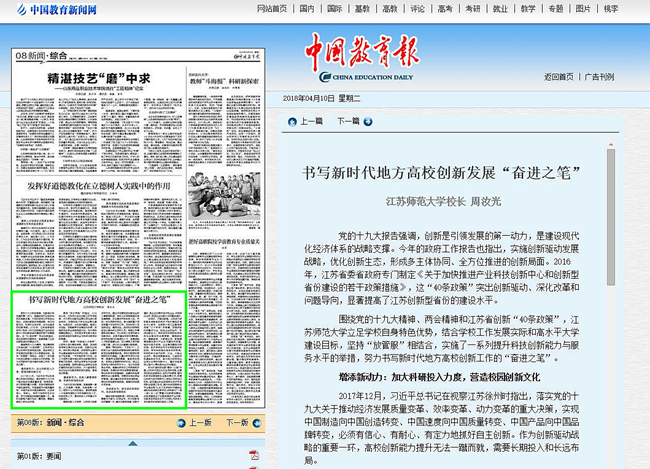The width and height of the screenshot is (650, 469).
Task: Select the 高考 navigation item
Action: (x=444, y=9)
